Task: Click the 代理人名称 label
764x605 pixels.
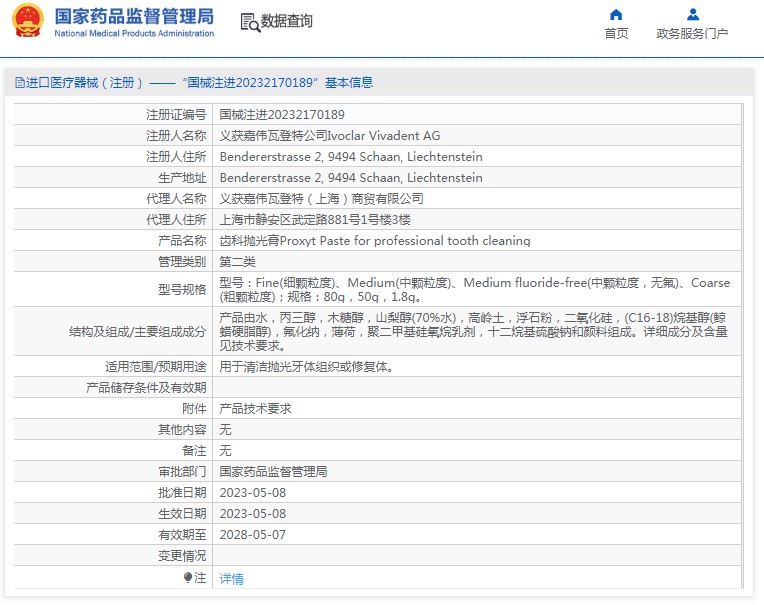Action: point(176,198)
